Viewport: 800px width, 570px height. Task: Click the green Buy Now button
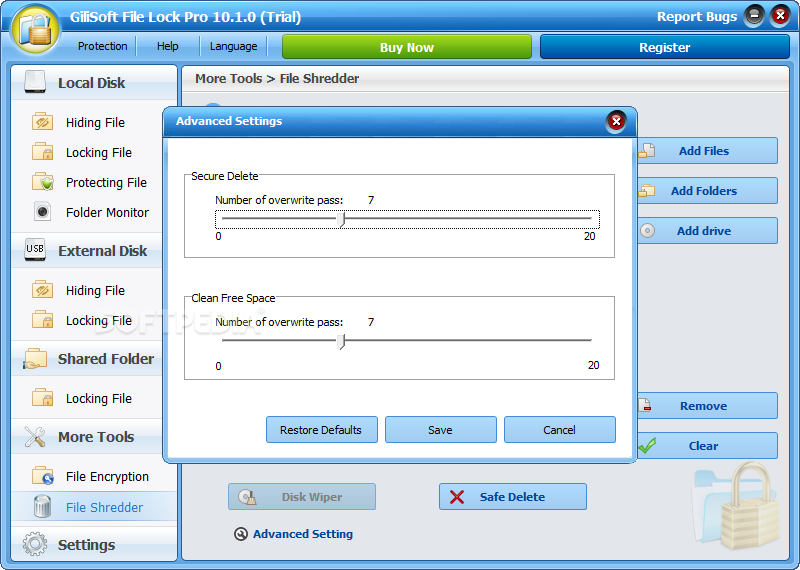(x=407, y=47)
